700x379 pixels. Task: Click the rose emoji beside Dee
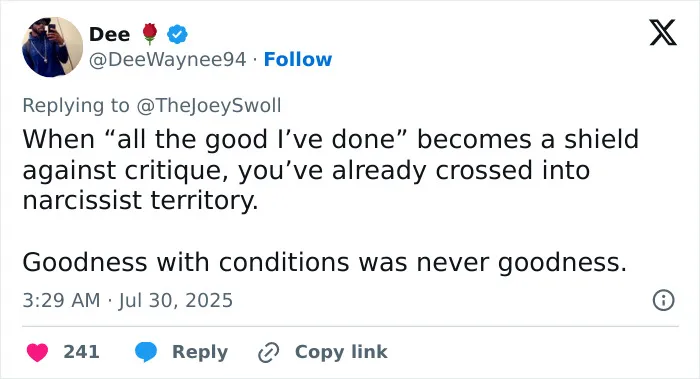150,34
